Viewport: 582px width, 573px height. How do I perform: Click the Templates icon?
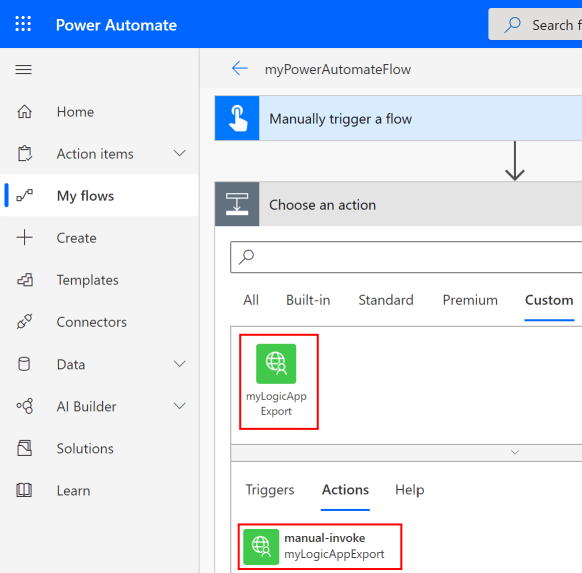coord(25,280)
